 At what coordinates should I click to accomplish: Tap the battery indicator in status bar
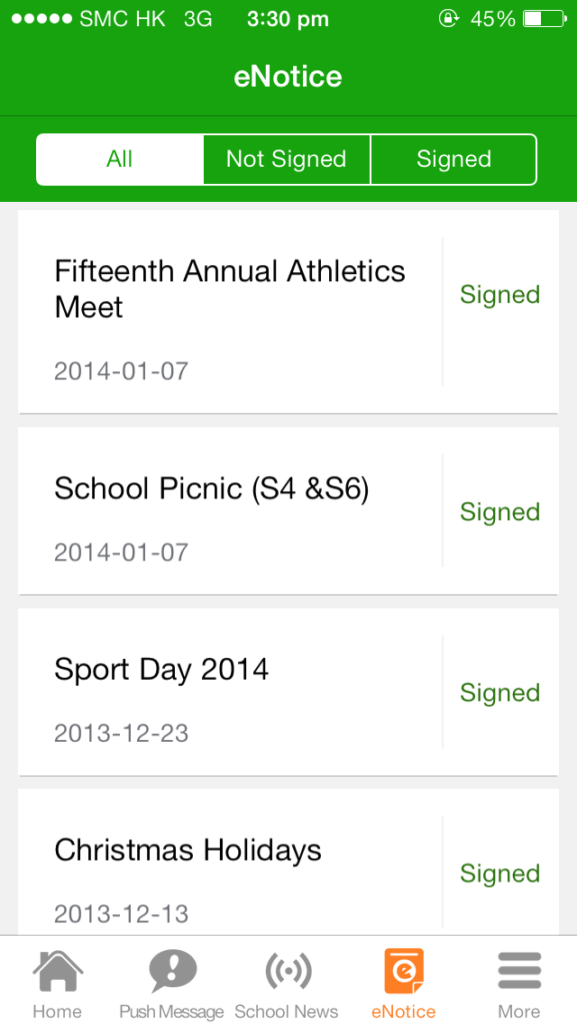click(541, 17)
